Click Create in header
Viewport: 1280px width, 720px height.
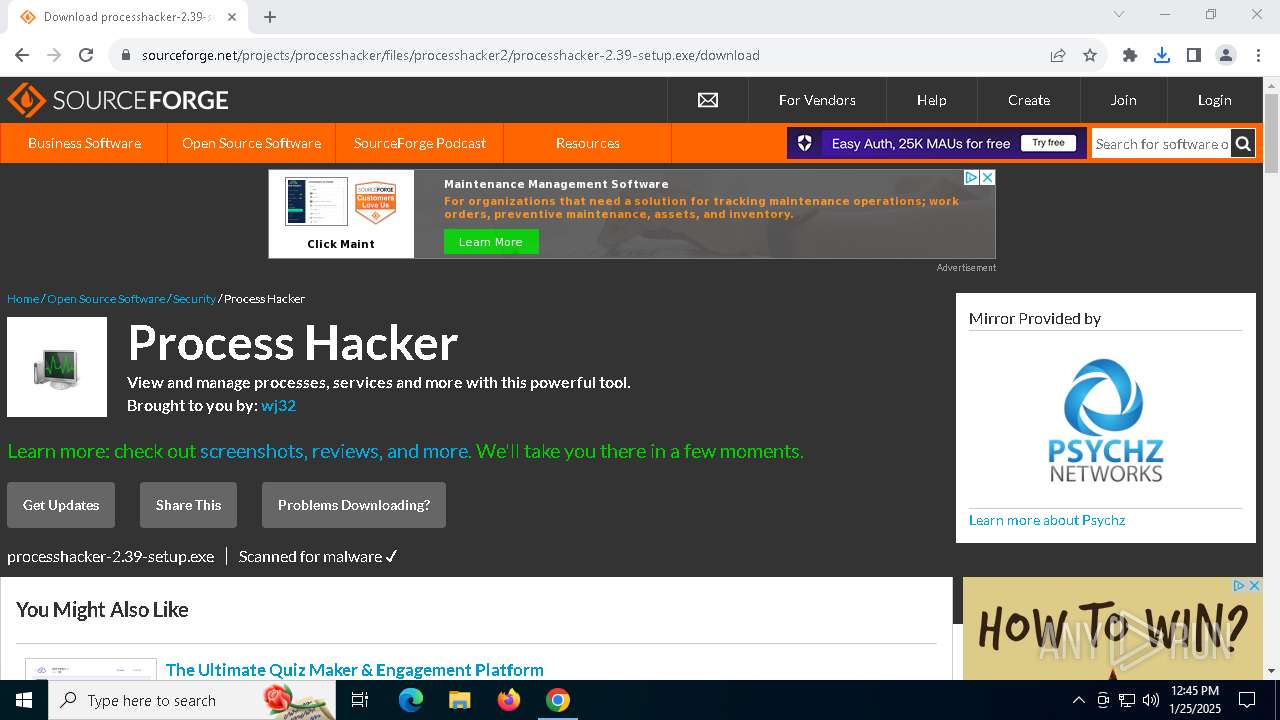pos(1029,100)
